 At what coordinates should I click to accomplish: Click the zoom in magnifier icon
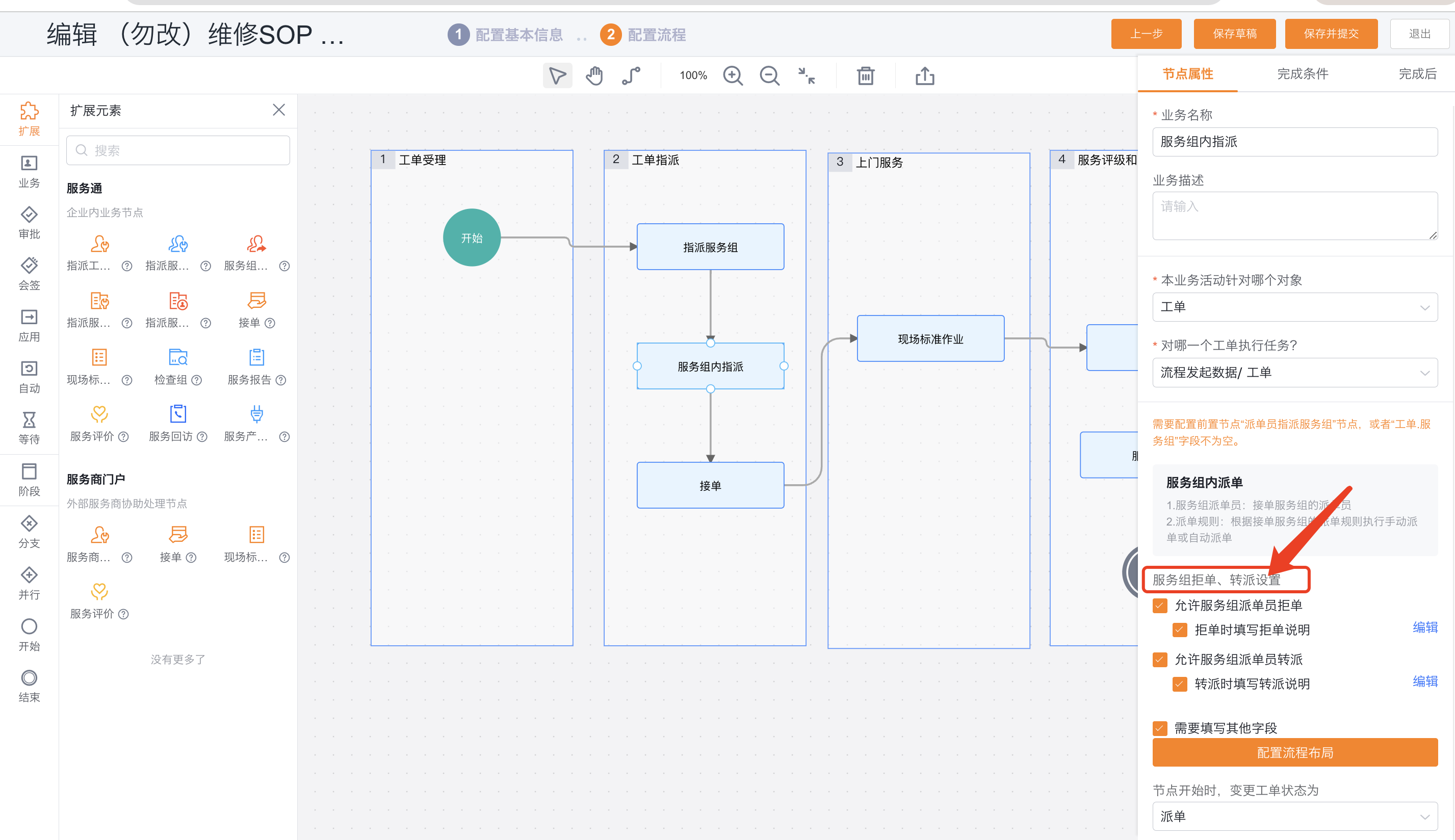(x=733, y=75)
